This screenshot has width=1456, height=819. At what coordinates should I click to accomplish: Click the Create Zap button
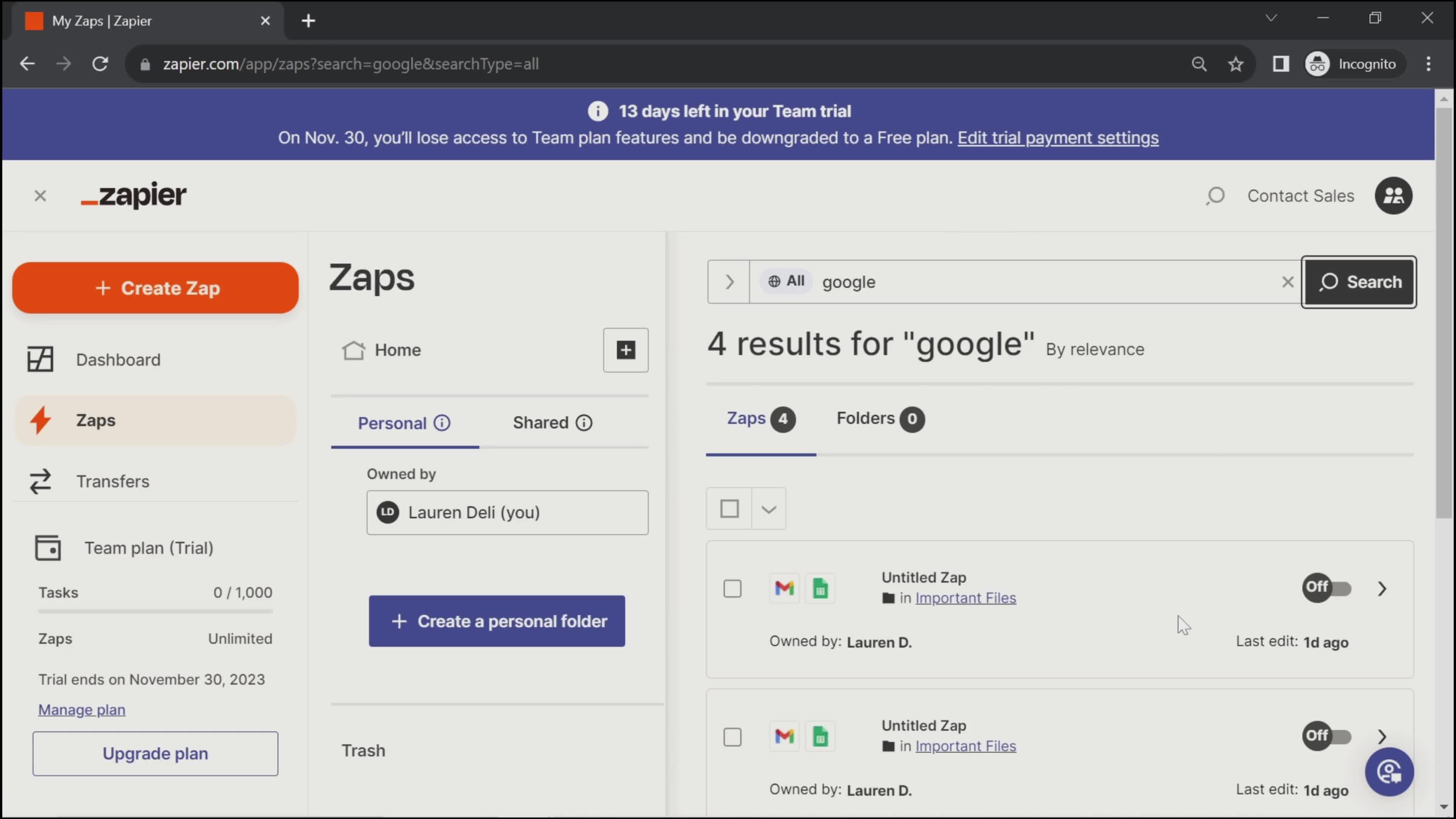[155, 288]
